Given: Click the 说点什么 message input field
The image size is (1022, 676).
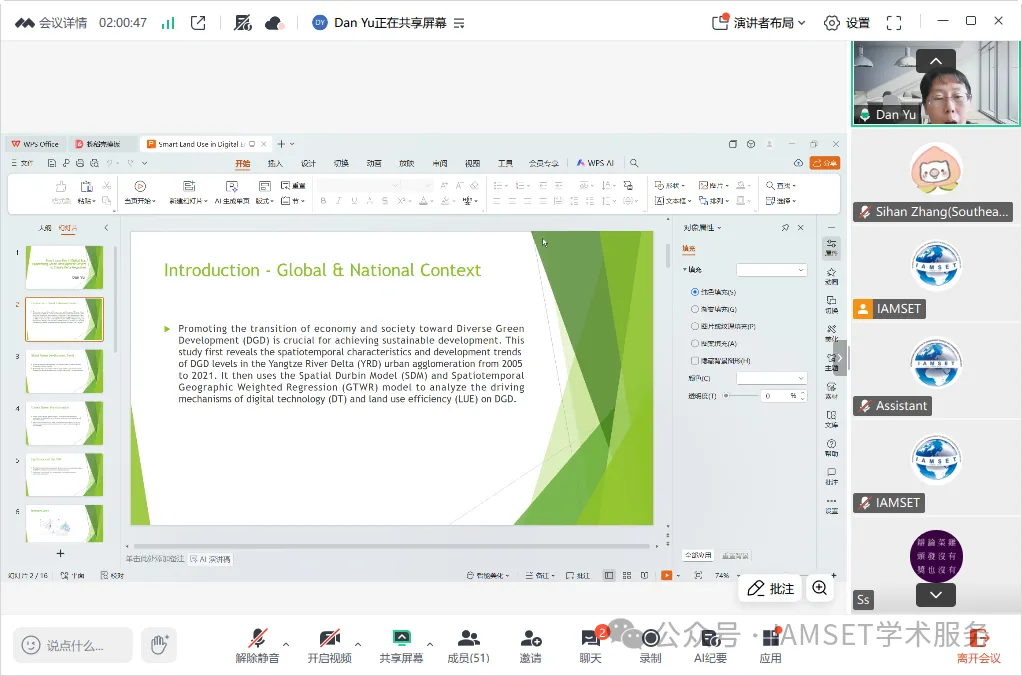Looking at the screenshot, I should 73,645.
